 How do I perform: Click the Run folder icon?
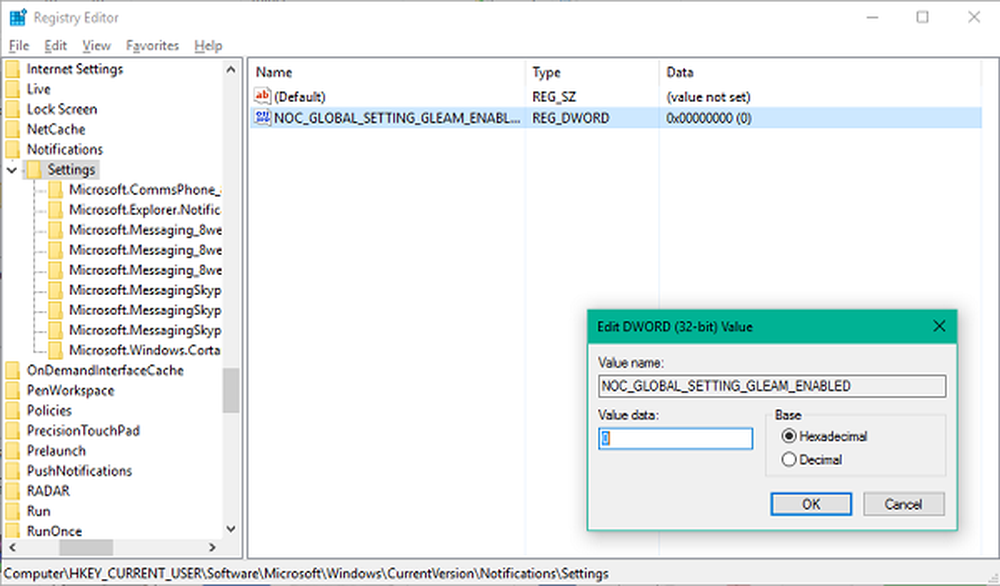click(x=13, y=511)
